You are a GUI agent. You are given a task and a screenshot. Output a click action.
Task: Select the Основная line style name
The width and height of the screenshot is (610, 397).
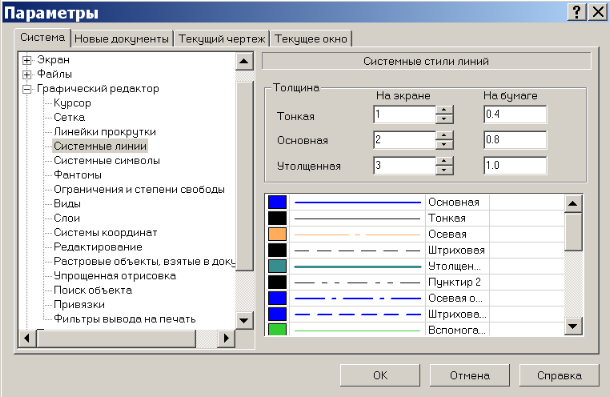(x=454, y=202)
